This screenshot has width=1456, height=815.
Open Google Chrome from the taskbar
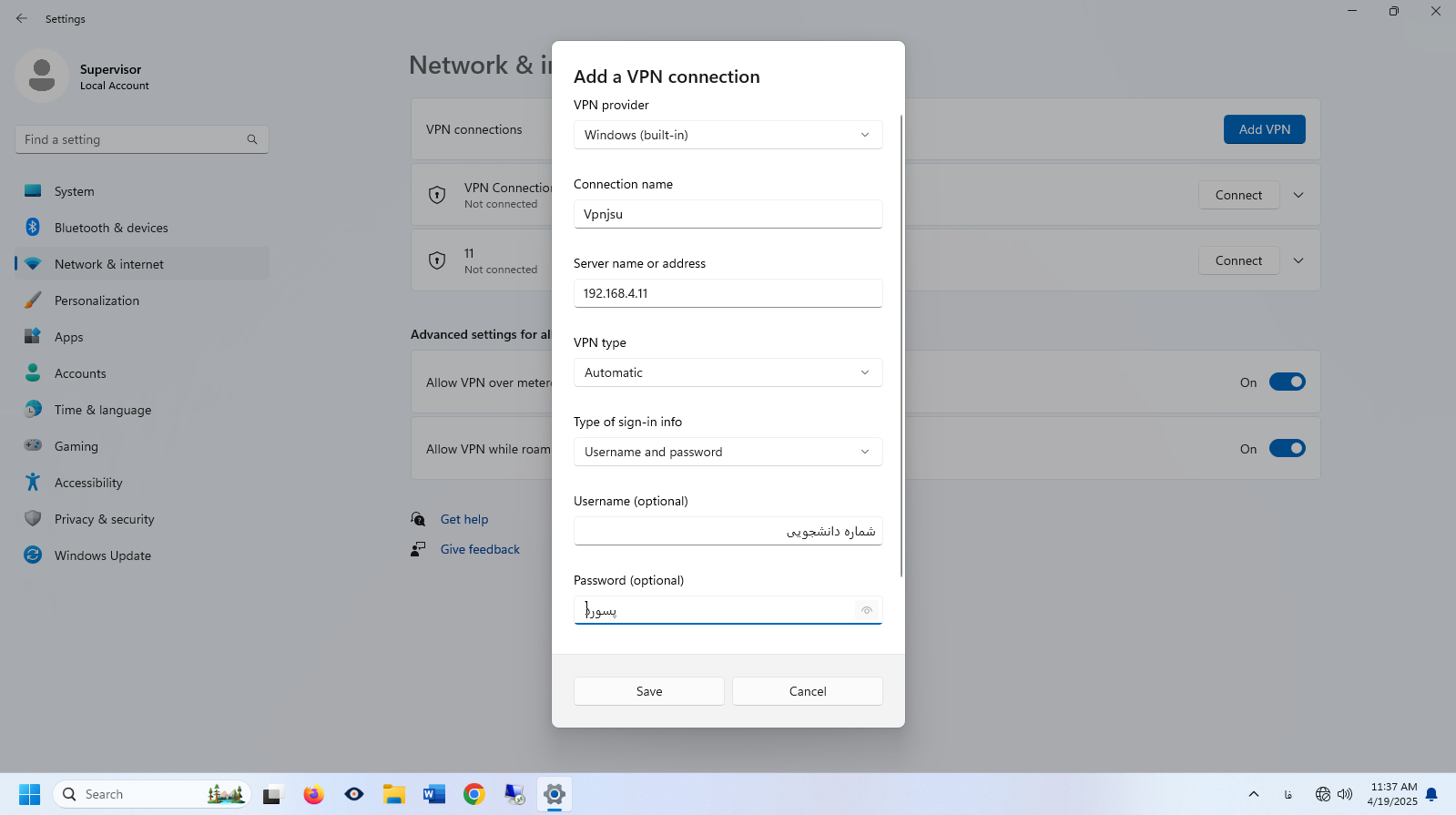pos(473,794)
